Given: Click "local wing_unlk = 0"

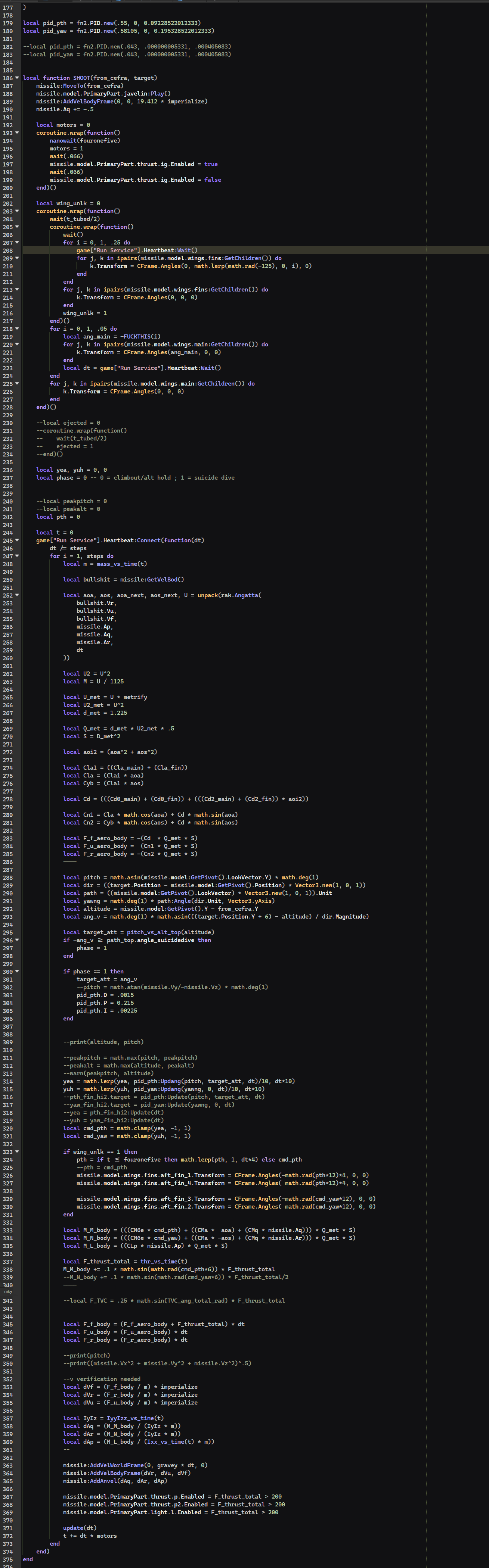Looking at the screenshot, I should [68, 203].
